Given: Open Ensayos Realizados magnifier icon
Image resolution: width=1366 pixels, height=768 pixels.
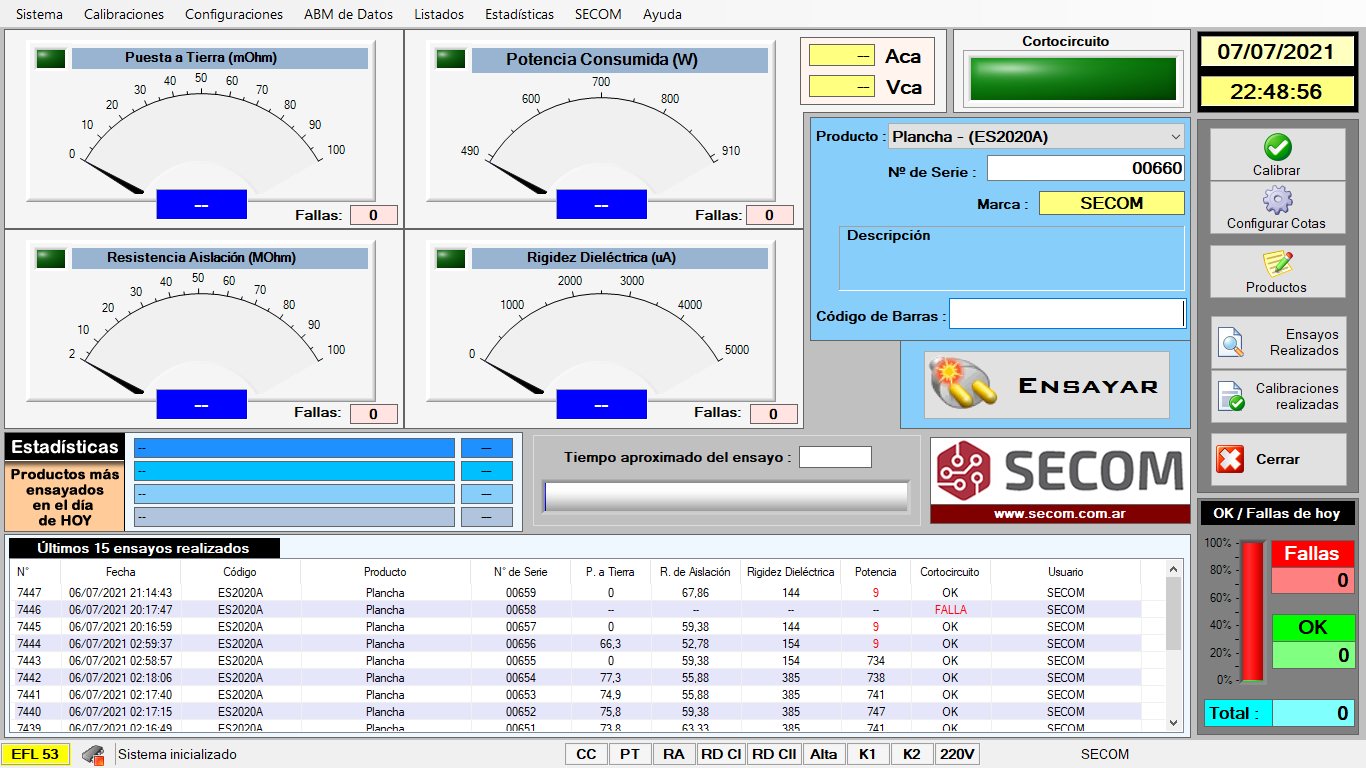Looking at the screenshot, I should click(x=1231, y=343).
